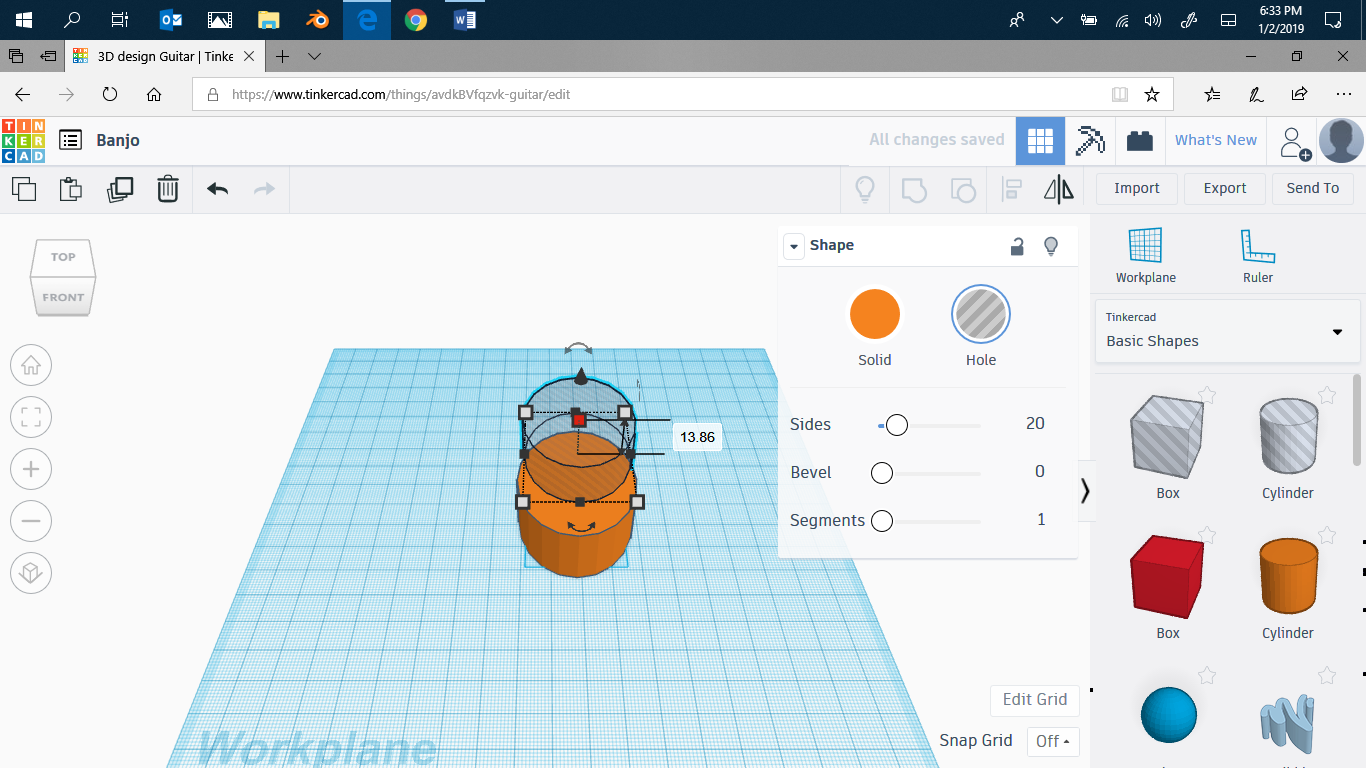Zoom out with the minus button
Screen dimensions: 1366x768
point(31,521)
